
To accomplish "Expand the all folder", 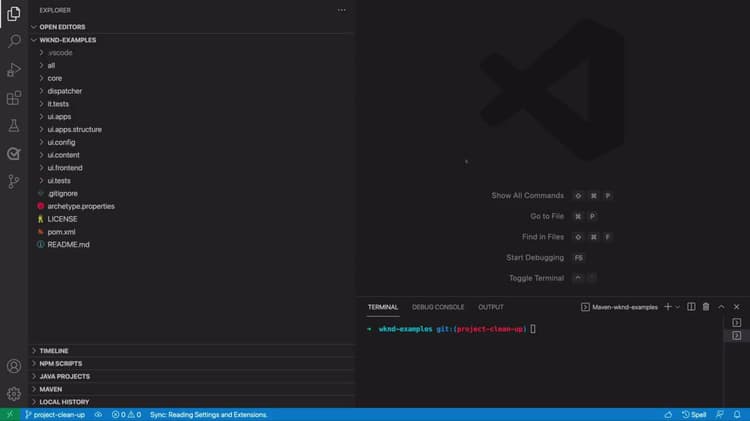I will [191, 66].
